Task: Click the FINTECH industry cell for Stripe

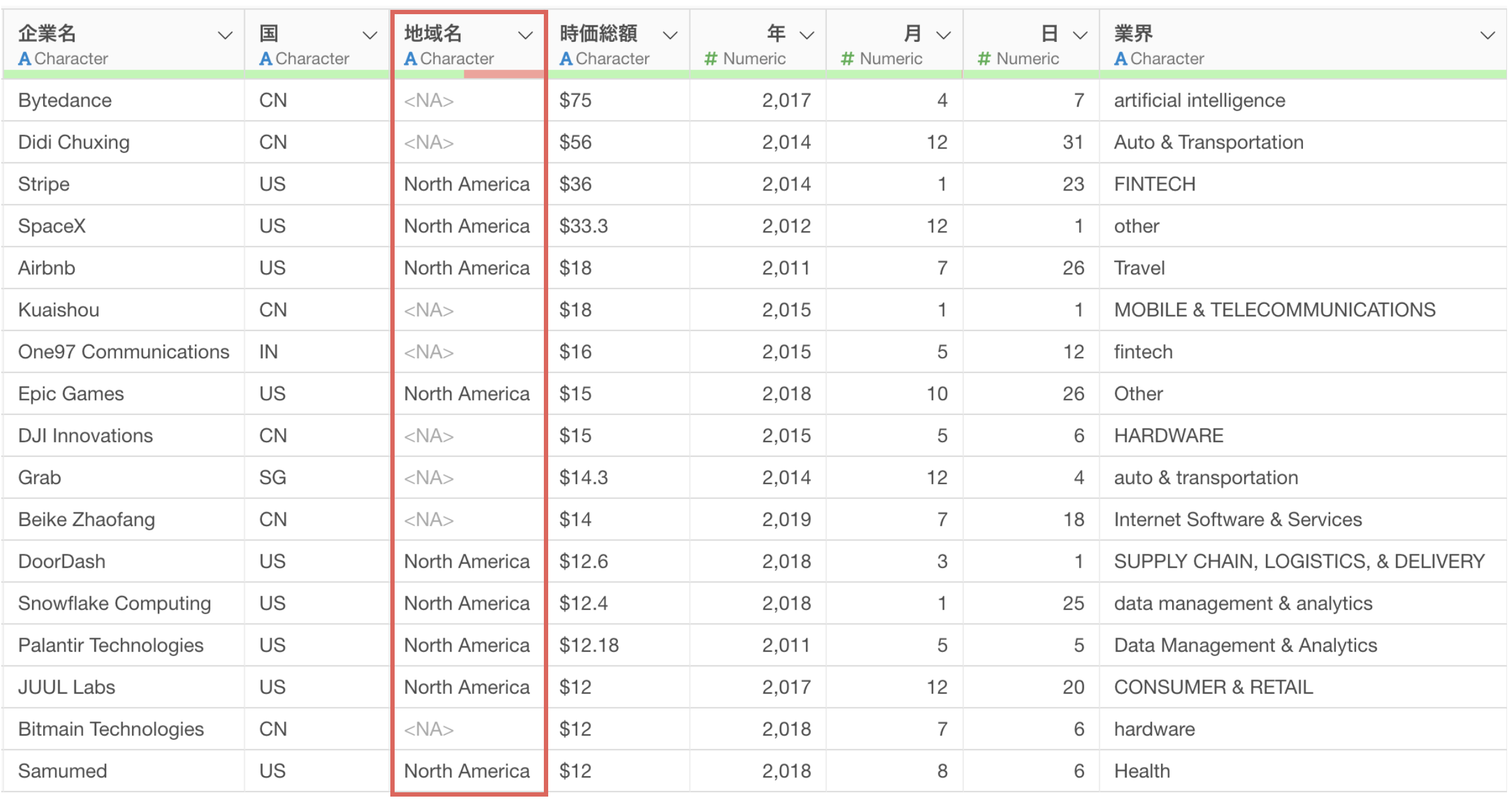Action: 1303,184
